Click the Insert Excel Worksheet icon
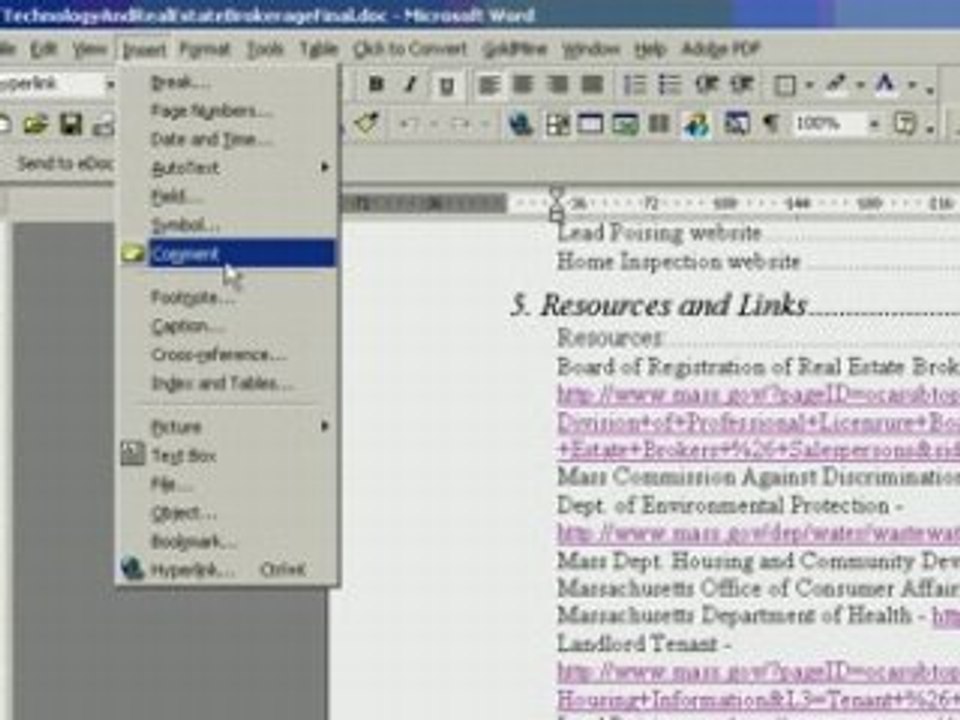 [x=625, y=125]
